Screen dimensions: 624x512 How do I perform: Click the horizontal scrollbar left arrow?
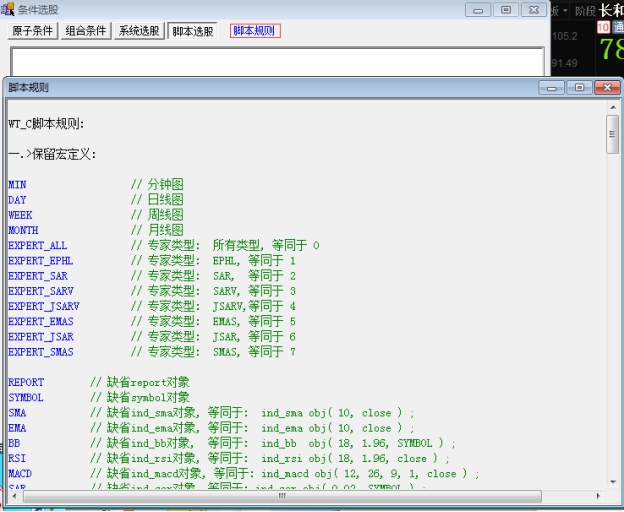[15, 495]
